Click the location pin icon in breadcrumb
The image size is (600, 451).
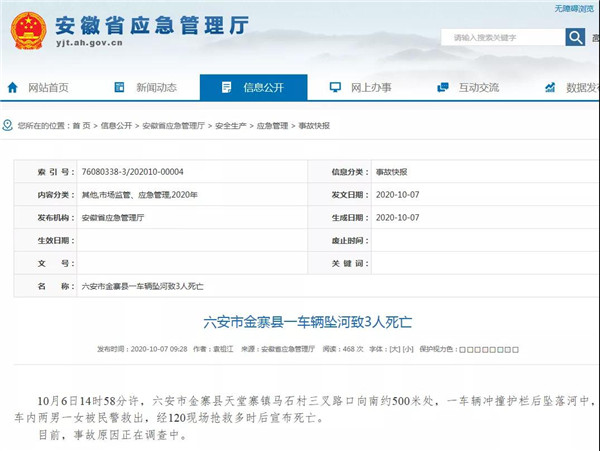coord(8,126)
